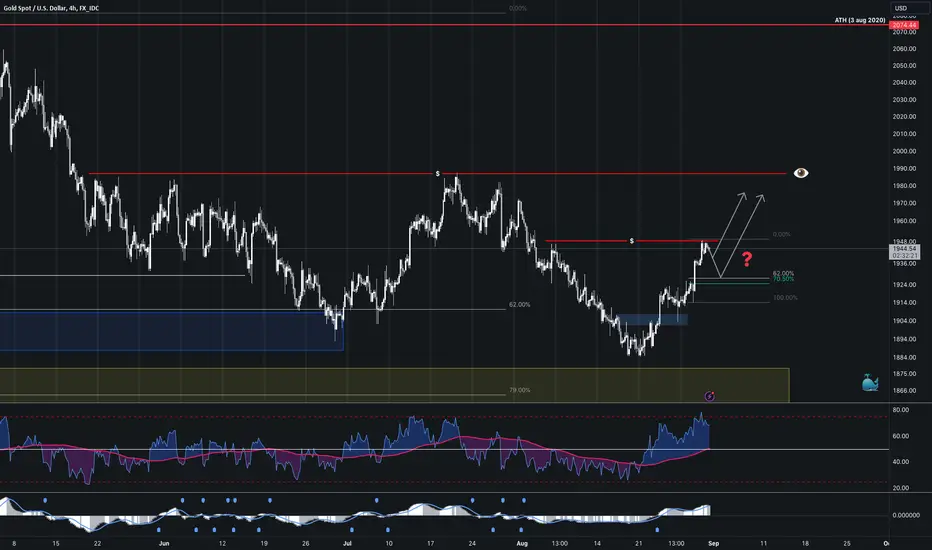
Task: Select the ATH (3 aug 2020) label
Action: pyautogui.click(x=859, y=20)
